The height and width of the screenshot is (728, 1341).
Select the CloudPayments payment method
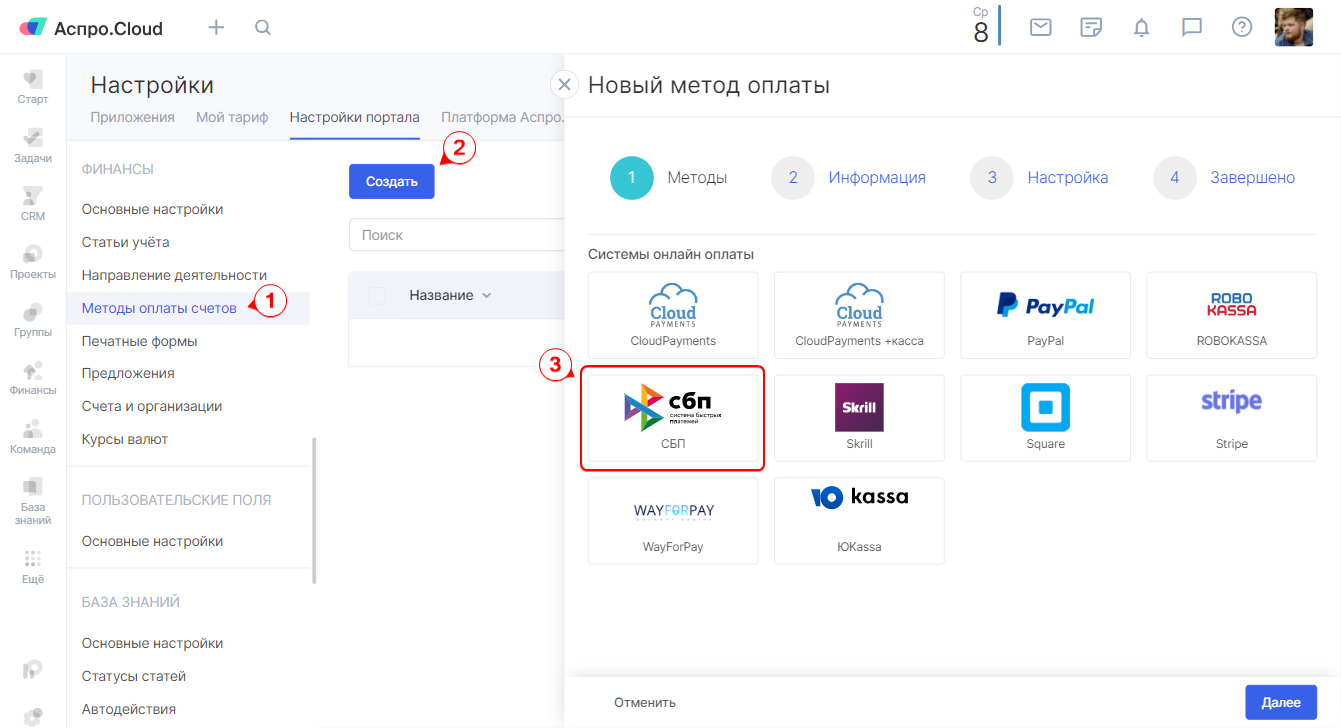click(x=673, y=315)
